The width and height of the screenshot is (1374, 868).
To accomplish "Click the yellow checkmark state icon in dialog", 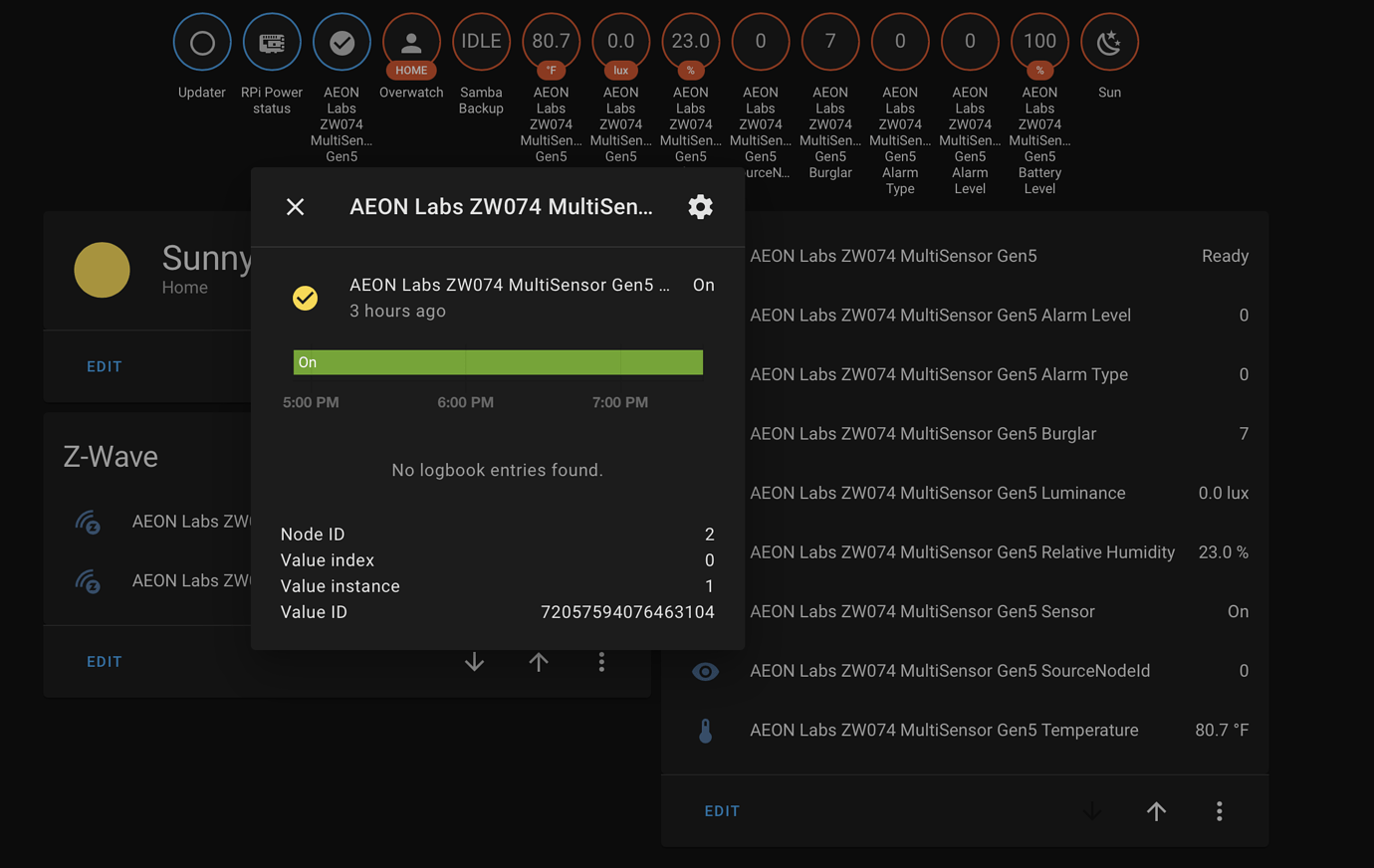I will [306, 298].
